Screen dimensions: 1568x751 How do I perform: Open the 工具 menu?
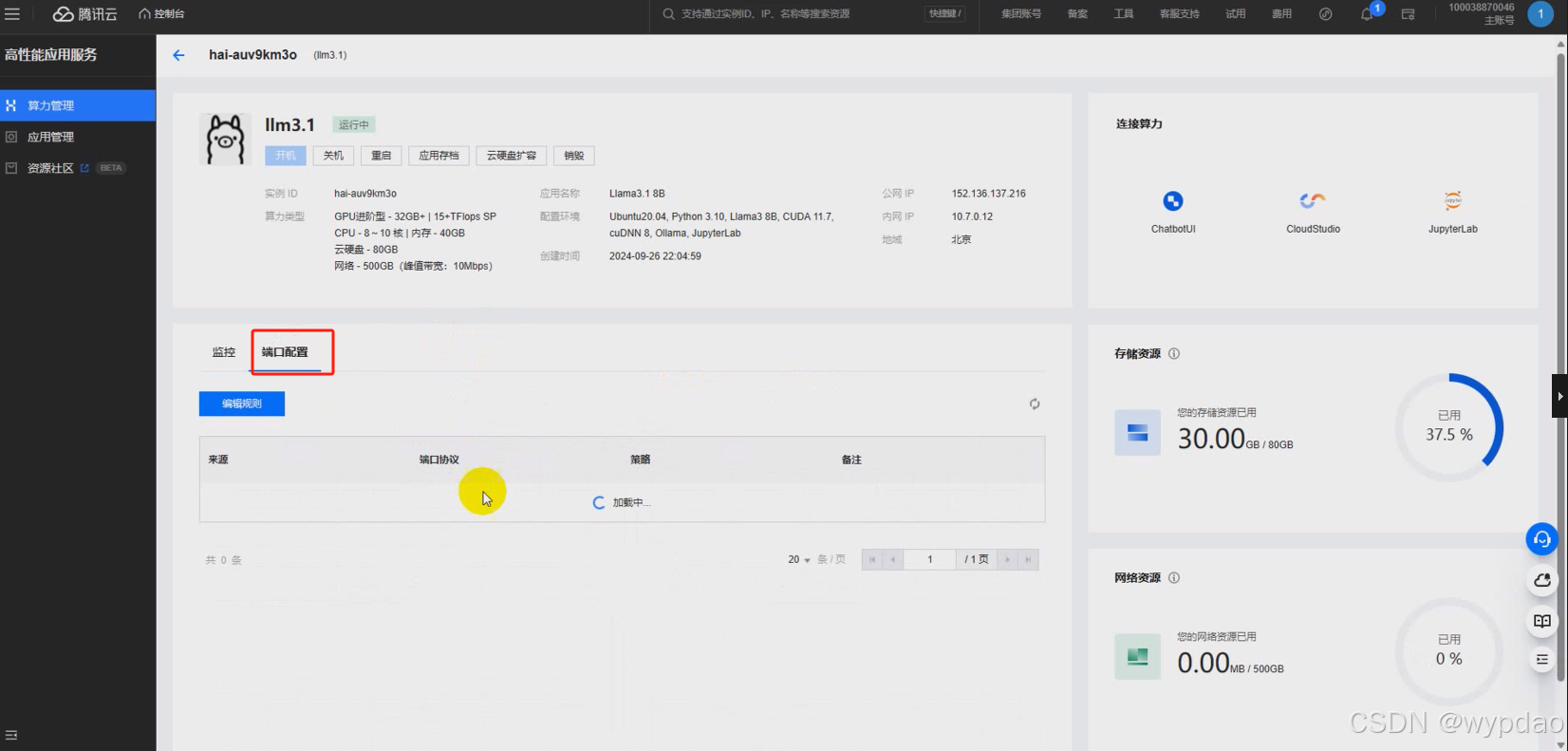click(x=1124, y=14)
